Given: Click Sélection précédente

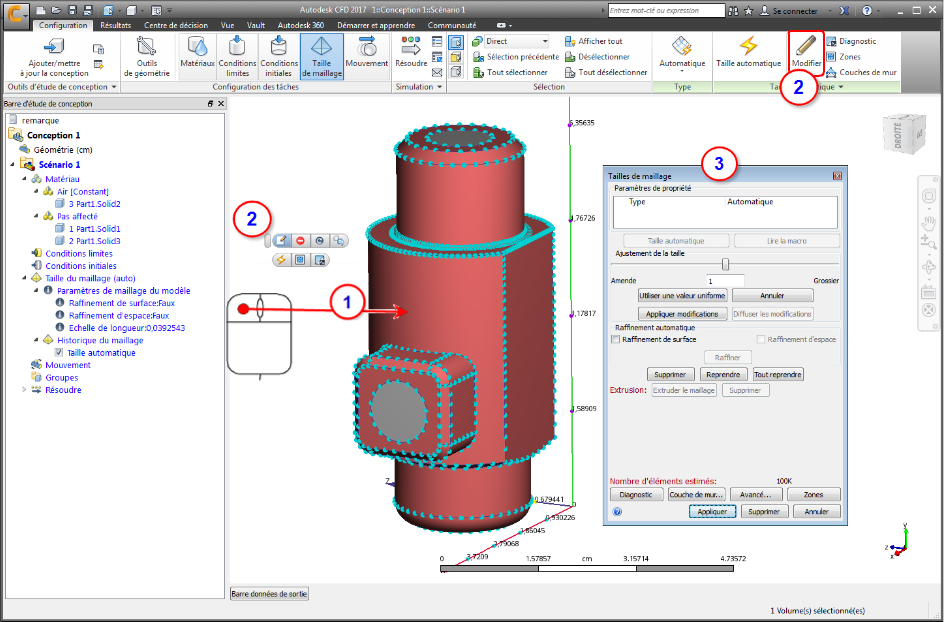Looking at the screenshot, I should (x=516, y=57).
